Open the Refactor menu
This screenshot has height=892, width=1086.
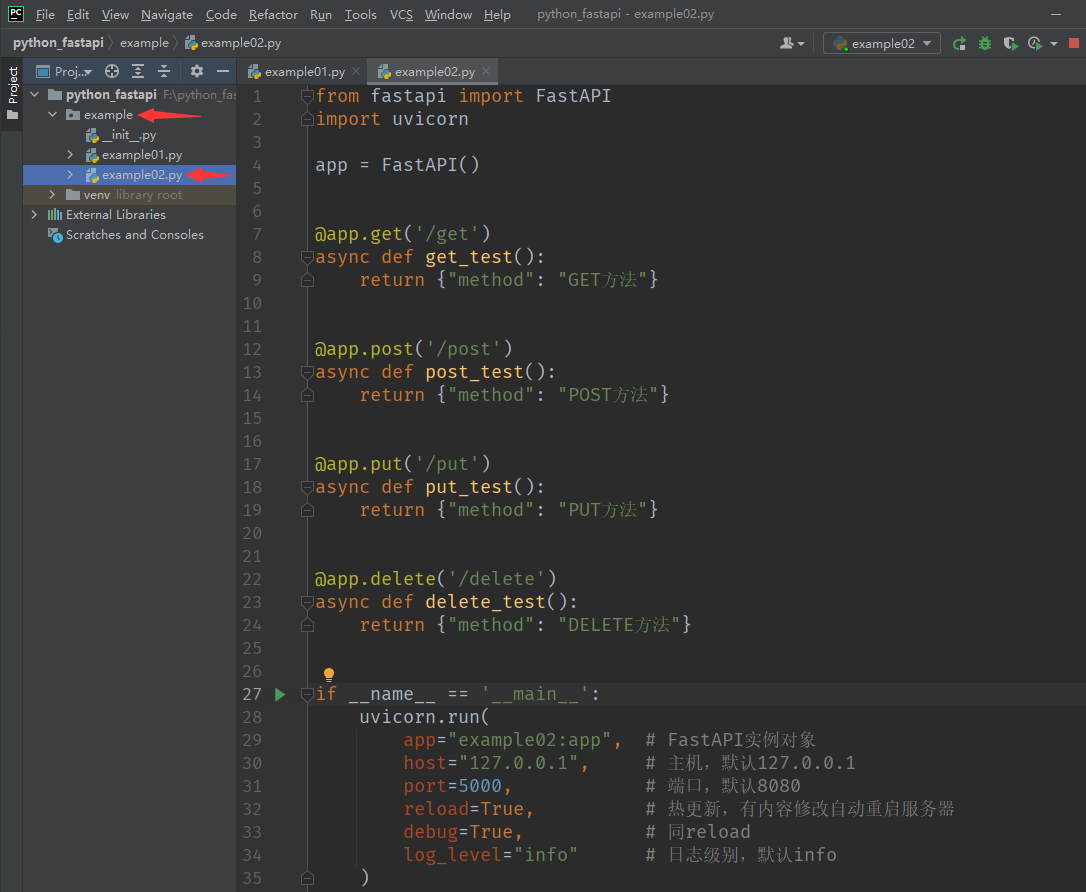tap(273, 15)
